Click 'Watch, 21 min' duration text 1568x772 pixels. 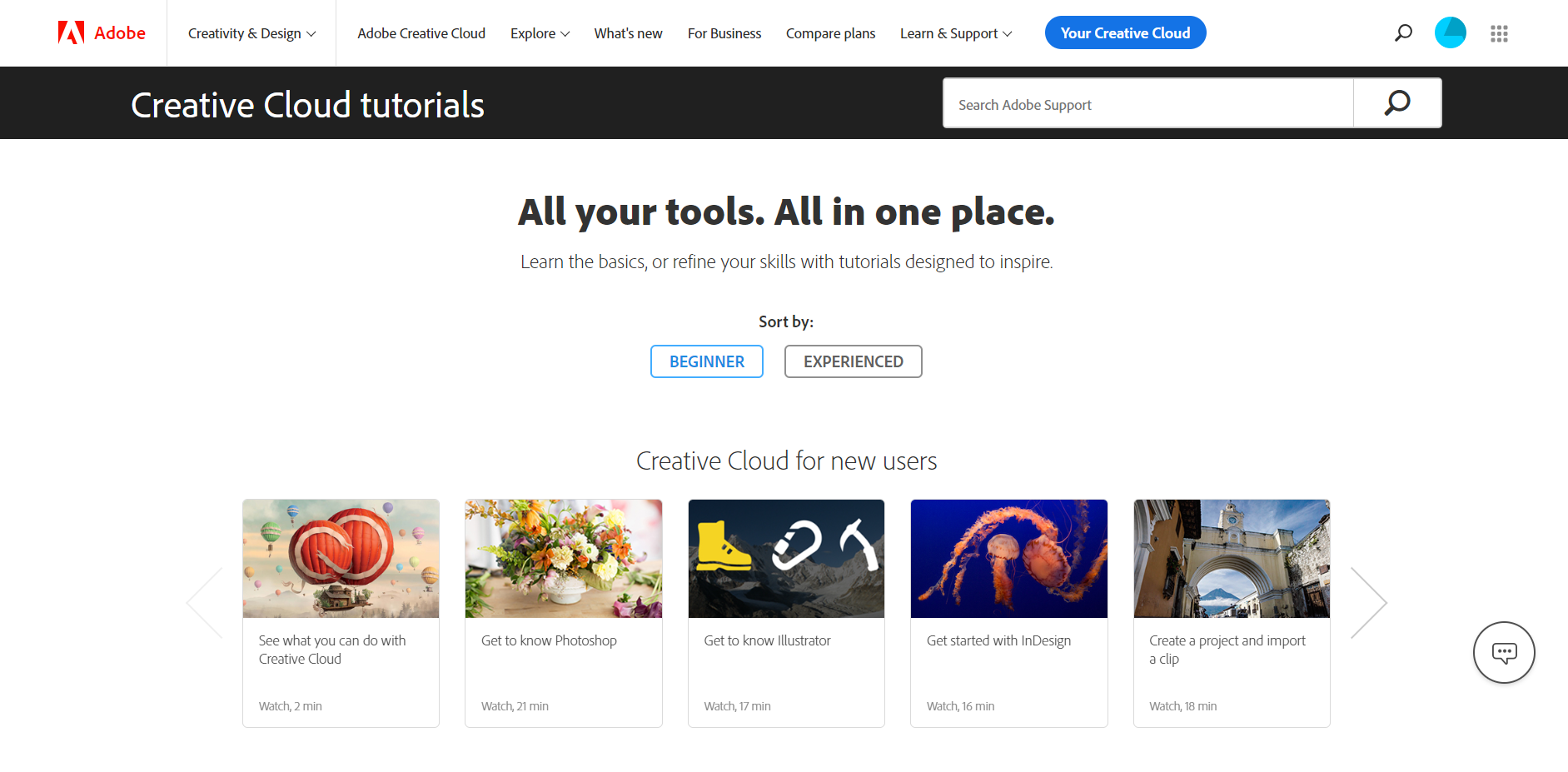click(515, 706)
